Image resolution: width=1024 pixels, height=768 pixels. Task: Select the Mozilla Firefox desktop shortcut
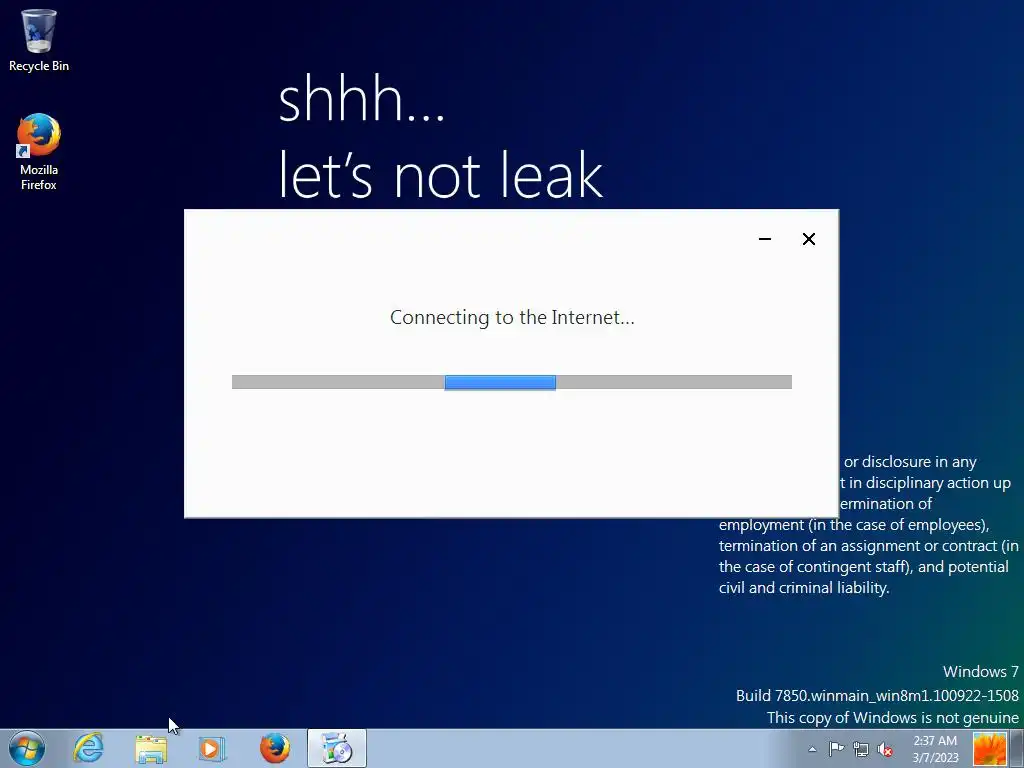(x=39, y=152)
